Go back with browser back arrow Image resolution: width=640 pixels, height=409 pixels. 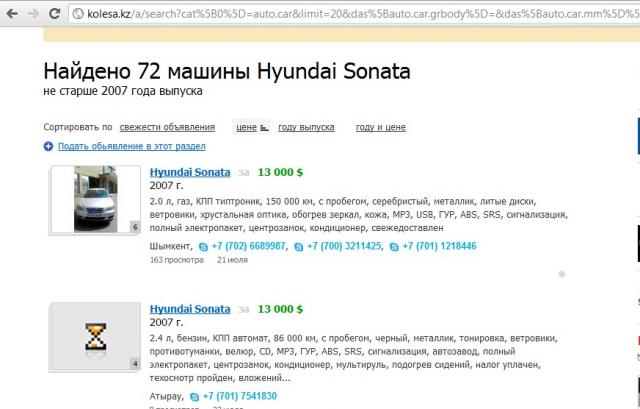12,13
